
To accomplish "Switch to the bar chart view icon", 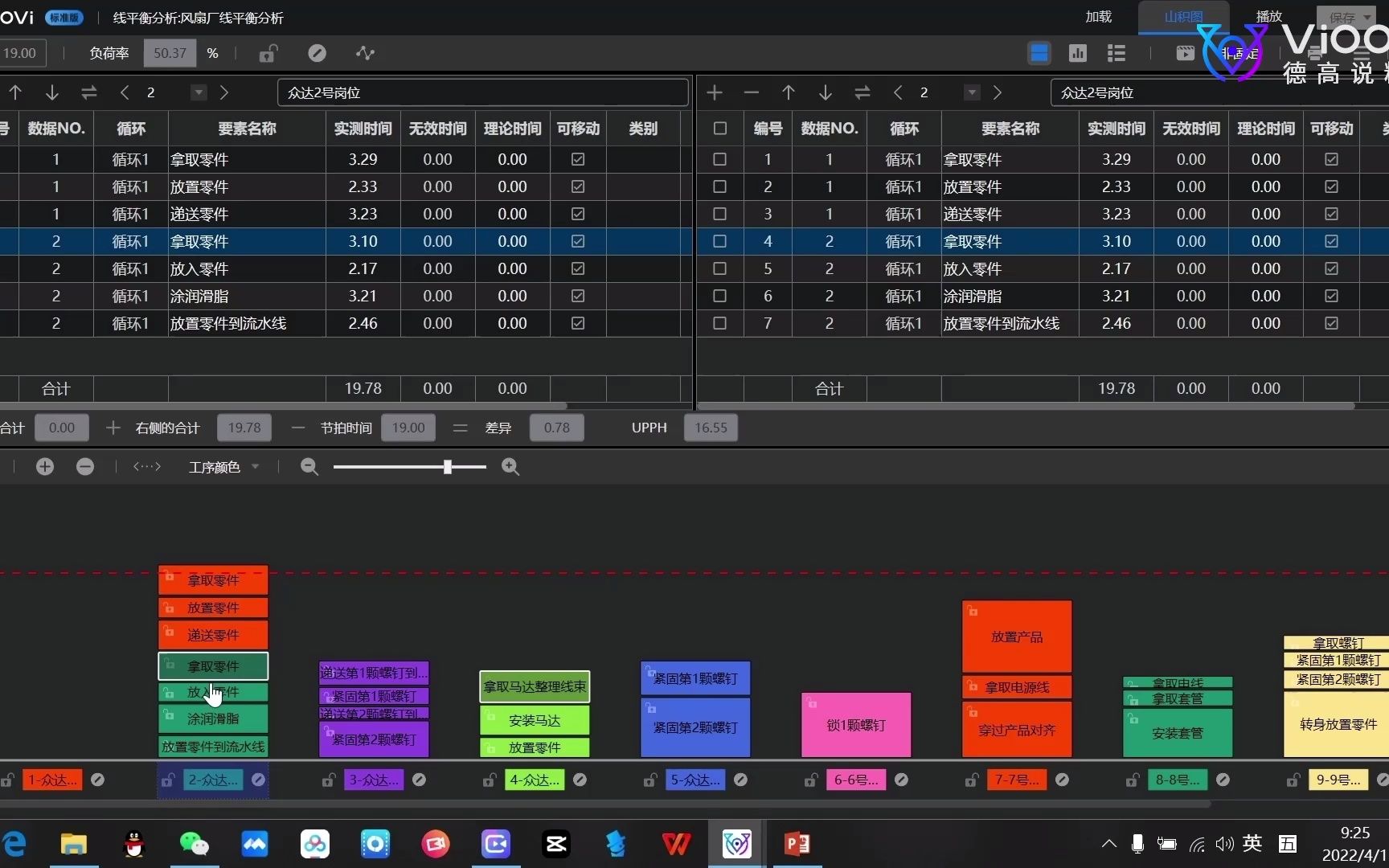I will pyautogui.click(x=1078, y=53).
